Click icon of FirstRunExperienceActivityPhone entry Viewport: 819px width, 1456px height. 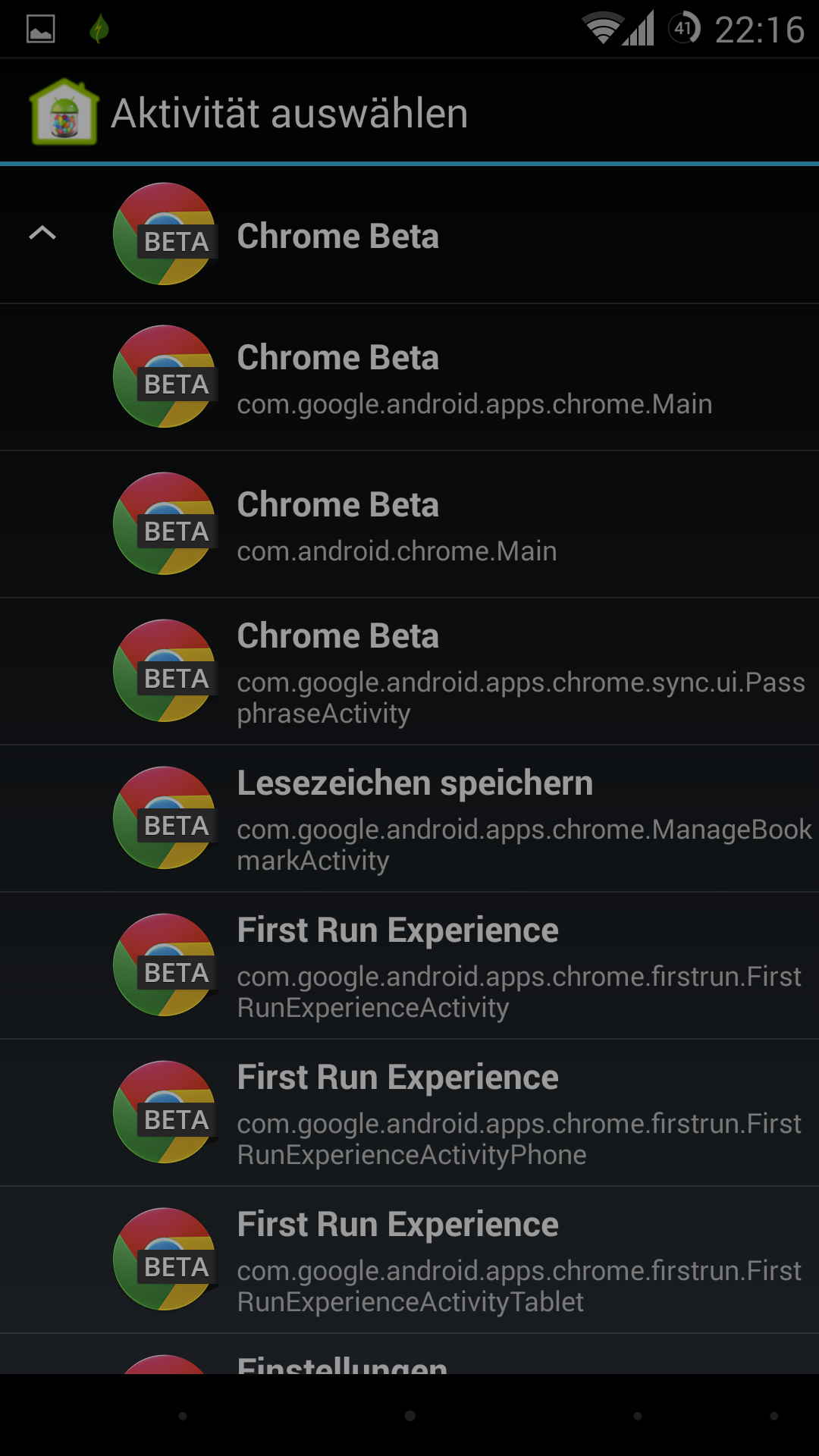(165, 1112)
